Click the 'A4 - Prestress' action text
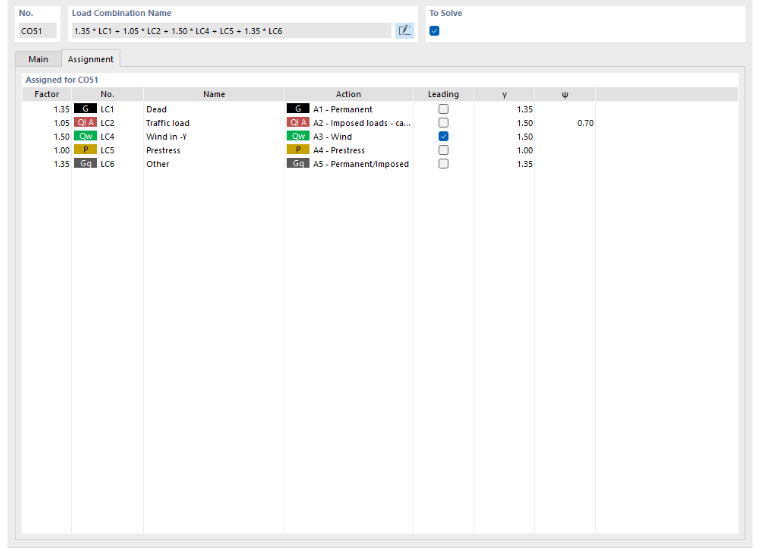Image resolution: width=760 pixels, height=548 pixels. (339, 150)
